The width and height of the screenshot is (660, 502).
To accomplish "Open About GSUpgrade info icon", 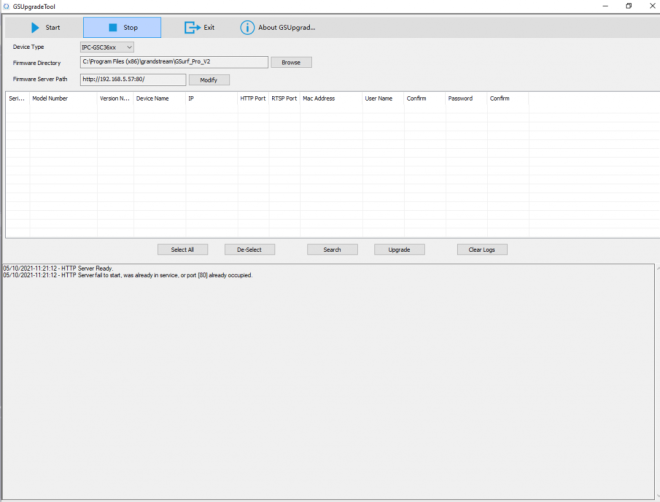I will [x=247, y=27].
